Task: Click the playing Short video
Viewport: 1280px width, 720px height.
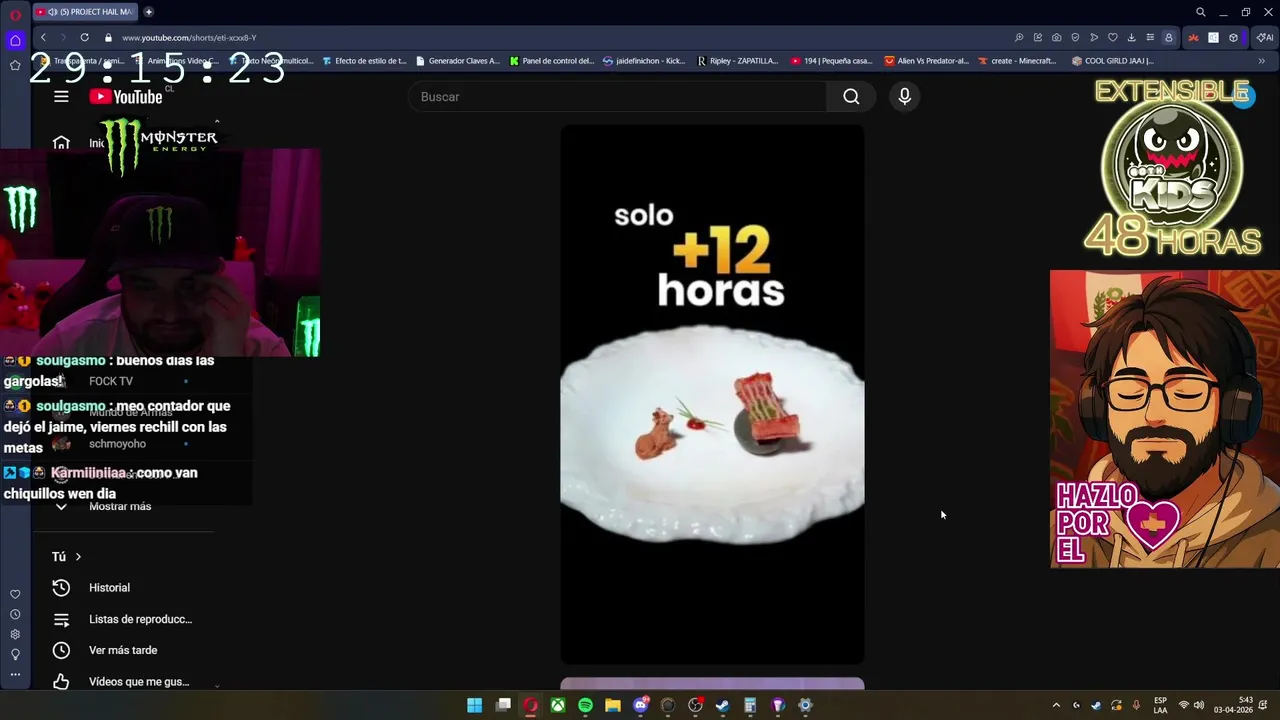Action: pos(712,394)
